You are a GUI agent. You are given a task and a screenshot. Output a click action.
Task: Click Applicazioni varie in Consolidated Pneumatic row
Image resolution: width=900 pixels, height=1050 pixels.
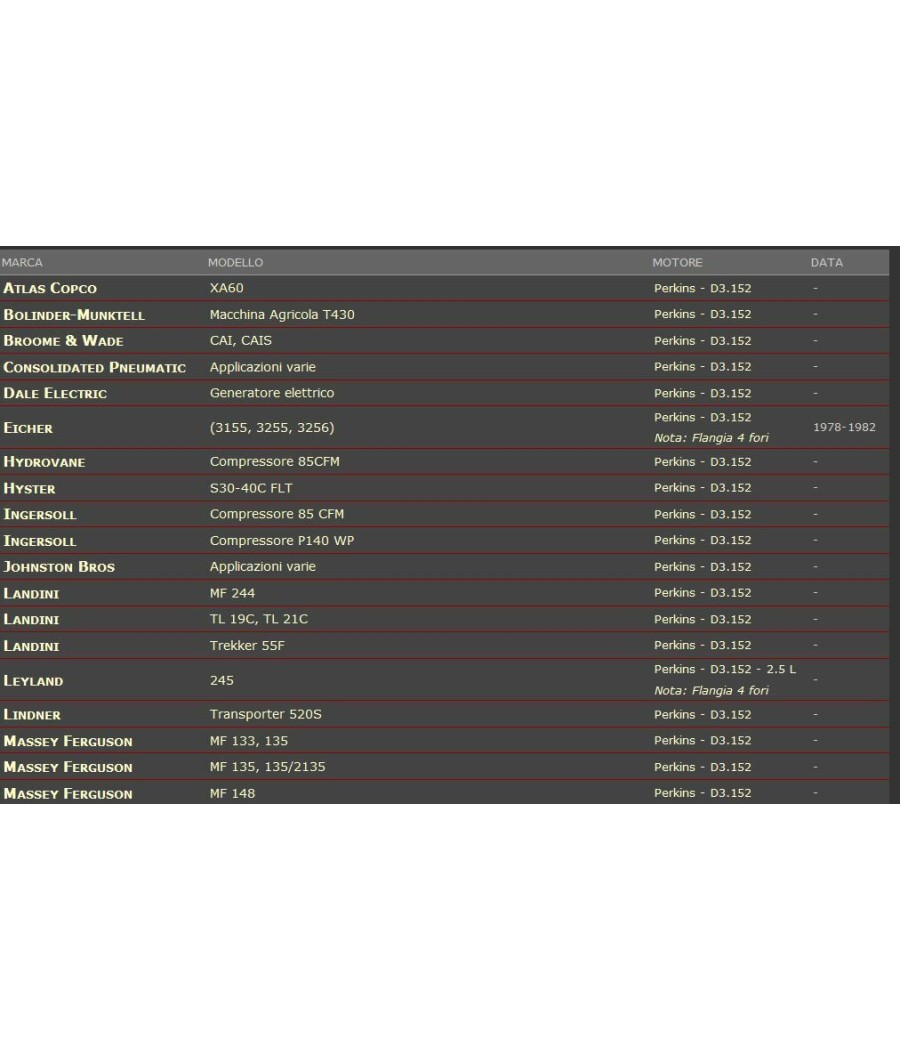point(262,367)
